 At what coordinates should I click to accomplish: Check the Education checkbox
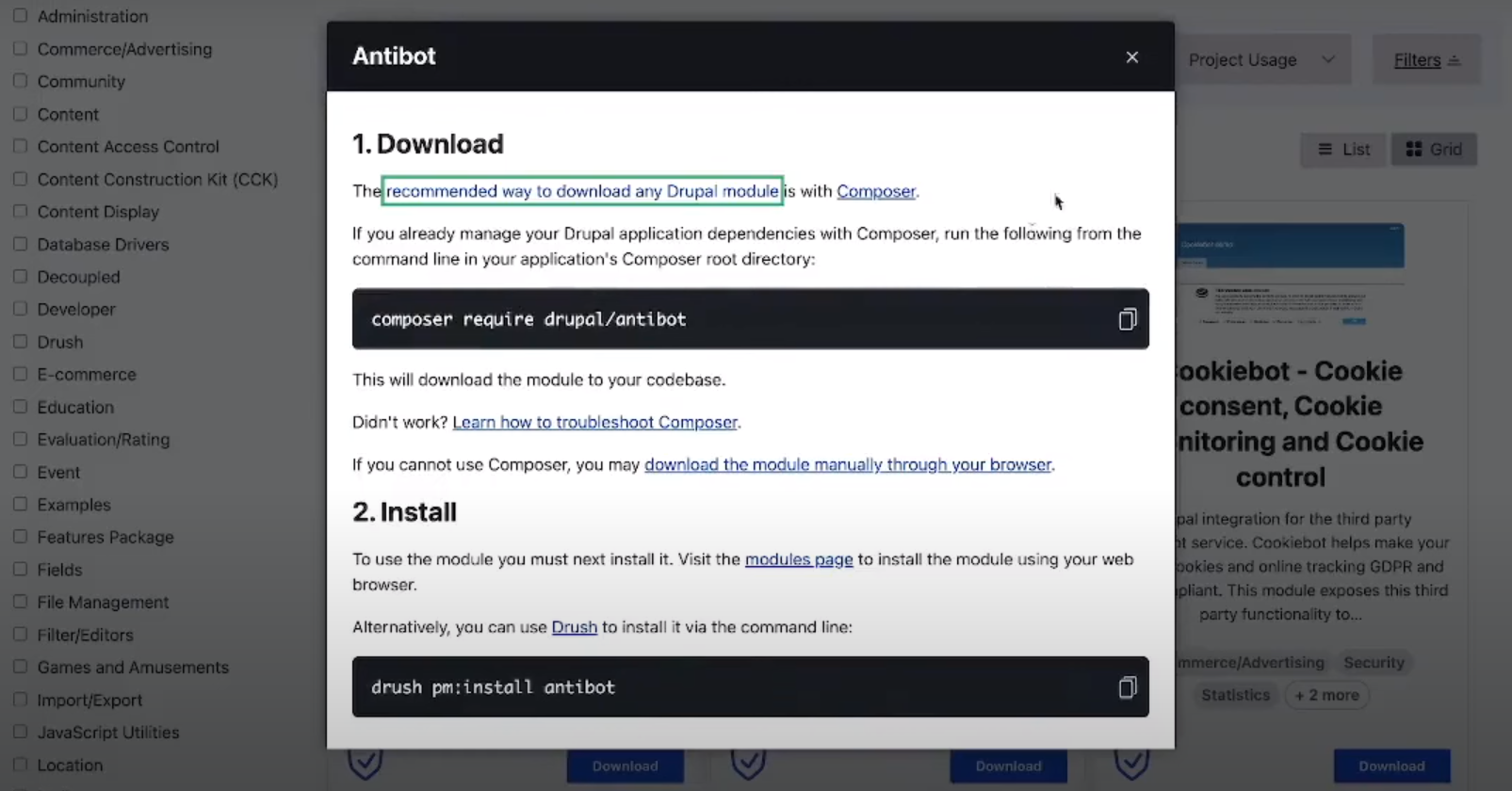[20, 407]
